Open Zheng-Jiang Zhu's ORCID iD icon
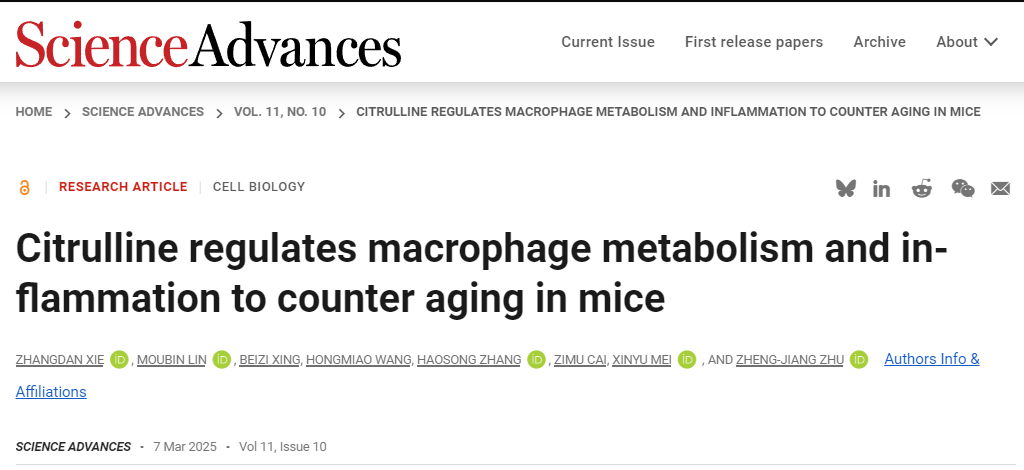The width and height of the screenshot is (1024, 470). coord(858,359)
